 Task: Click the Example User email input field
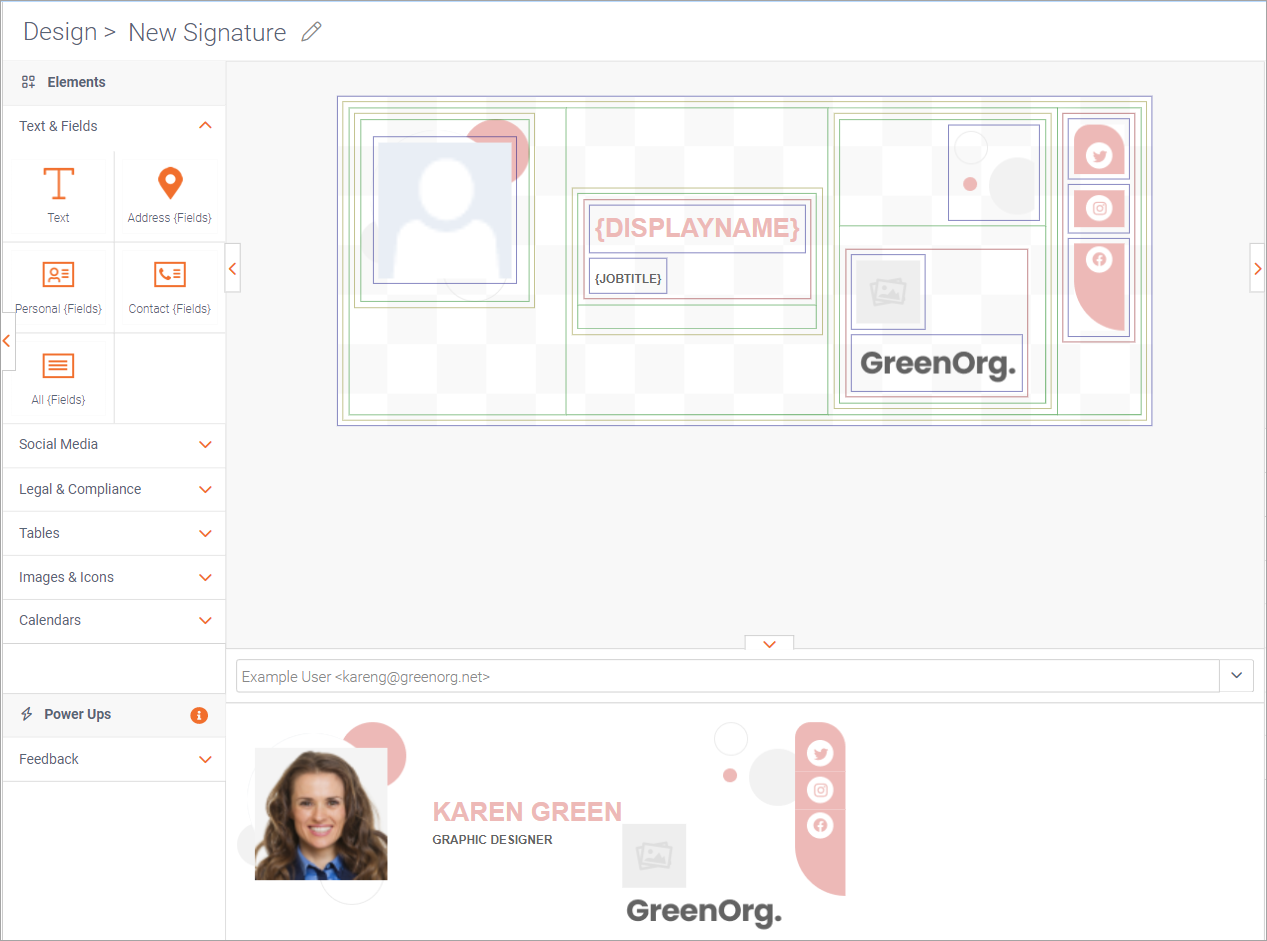(727, 677)
